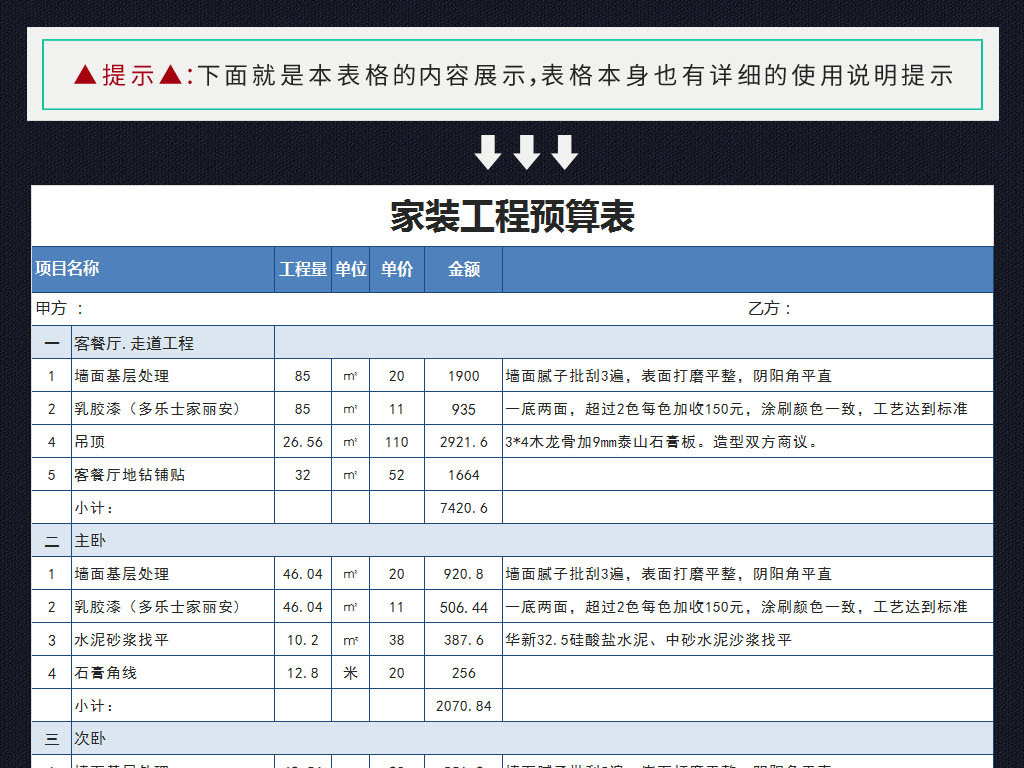Click the 工程量 column header
The image size is (1024, 768).
[302, 269]
